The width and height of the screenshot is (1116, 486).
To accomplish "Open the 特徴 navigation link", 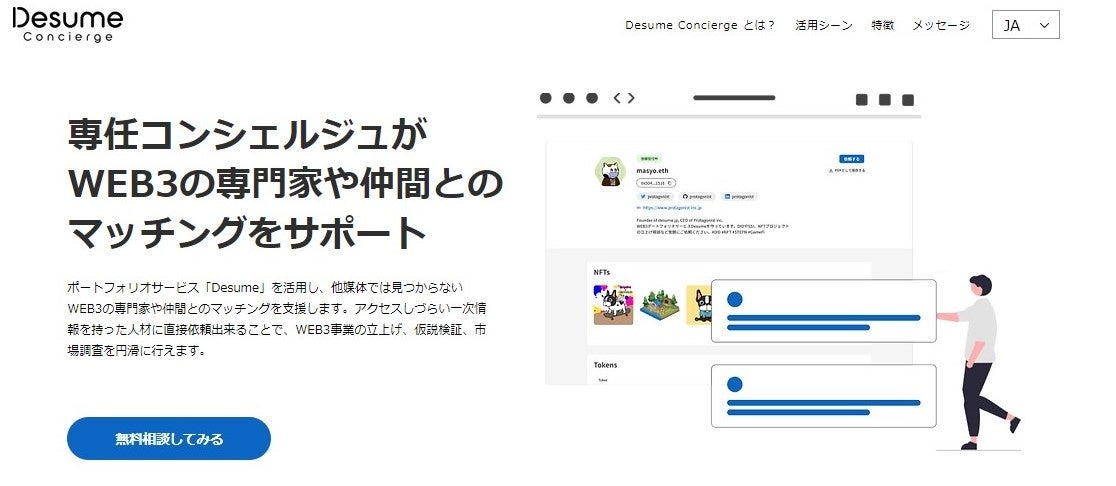I will pyautogui.click(x=883, y=25).
